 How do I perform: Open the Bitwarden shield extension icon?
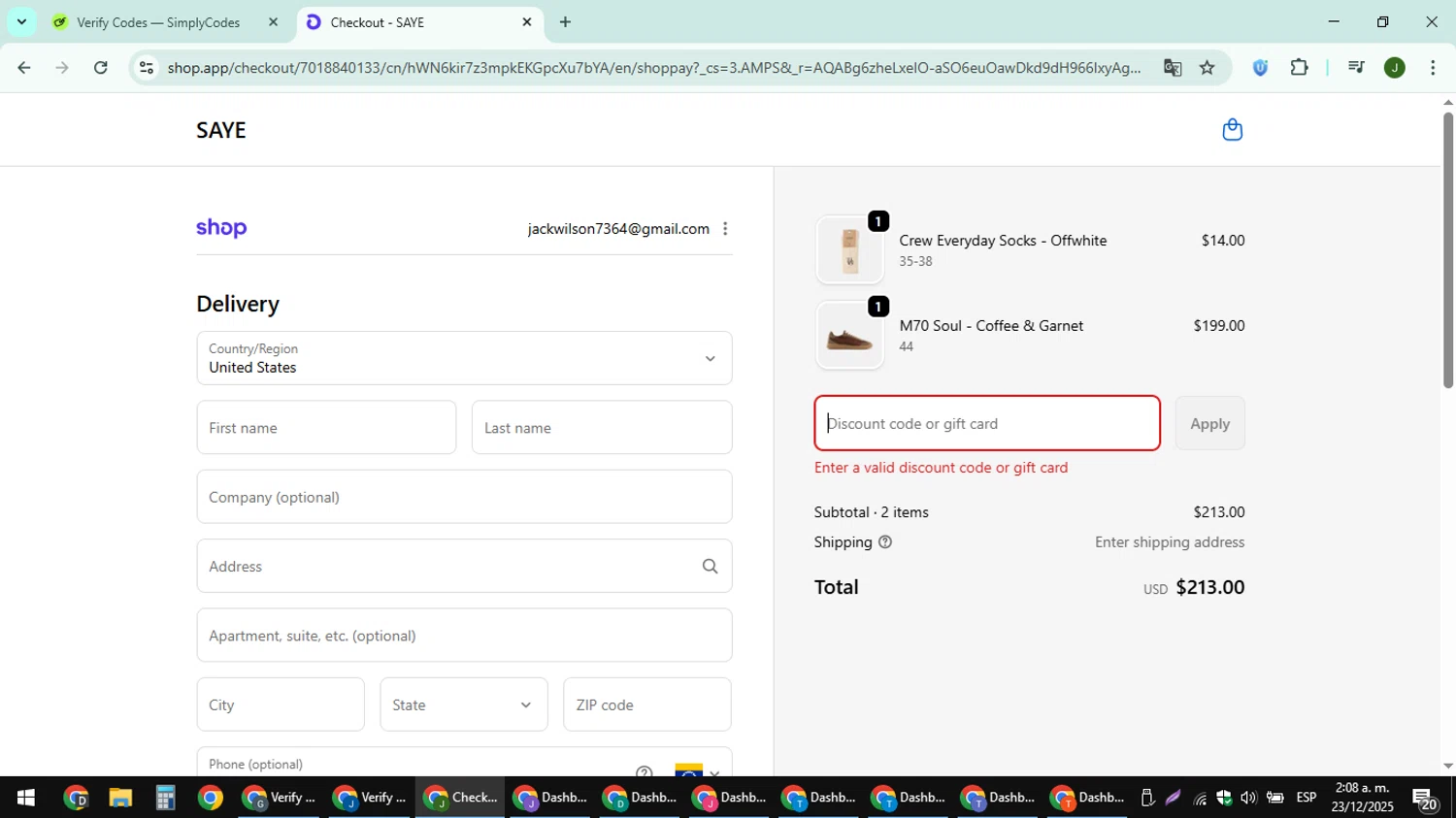(1260, 68)
